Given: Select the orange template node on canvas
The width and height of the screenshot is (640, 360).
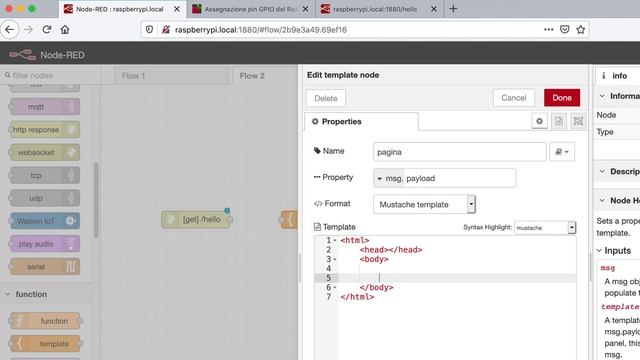Looking at the screenshot, I should (x=289, y=220).
